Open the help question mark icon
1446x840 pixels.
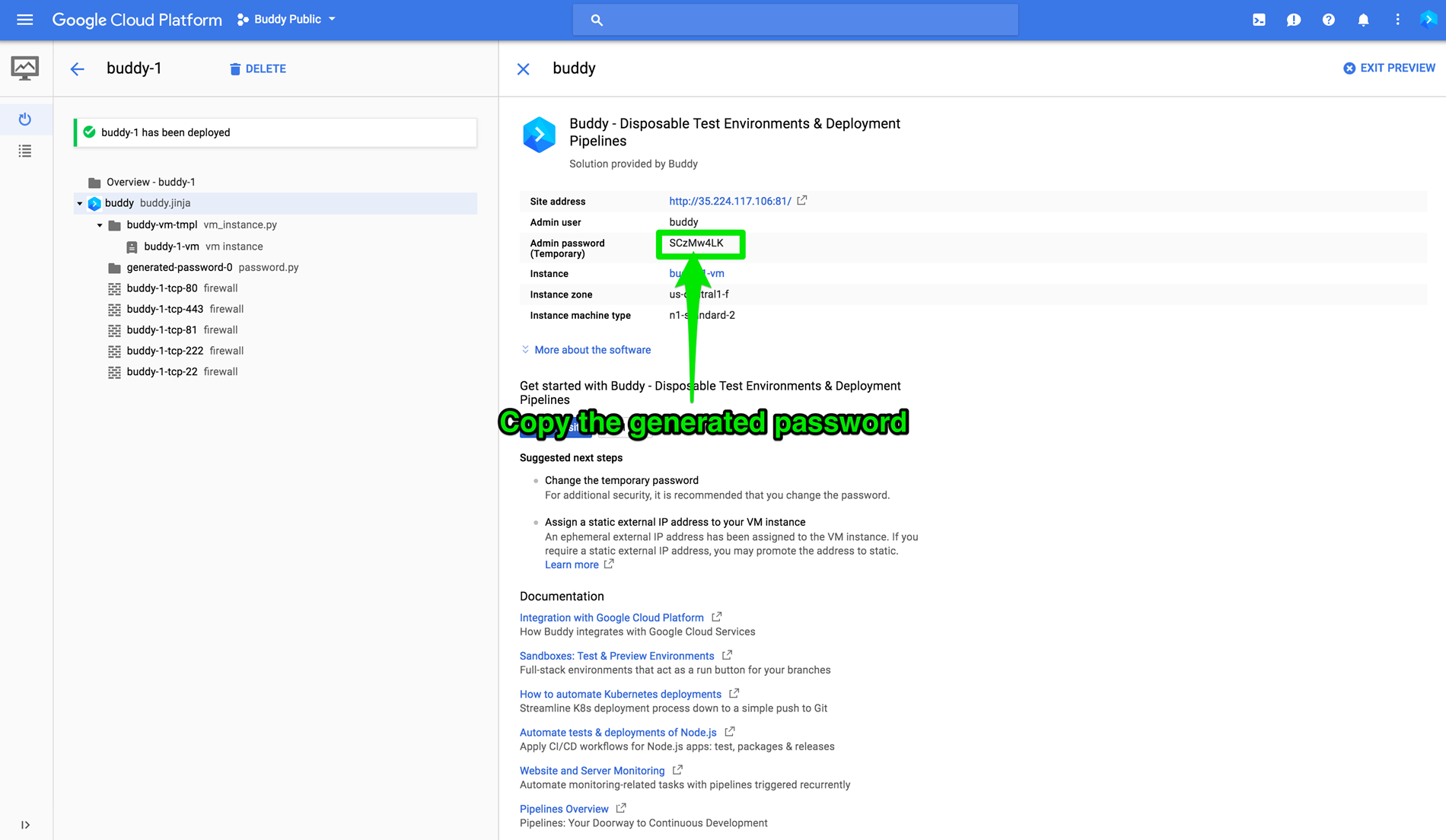point(1328,20)
